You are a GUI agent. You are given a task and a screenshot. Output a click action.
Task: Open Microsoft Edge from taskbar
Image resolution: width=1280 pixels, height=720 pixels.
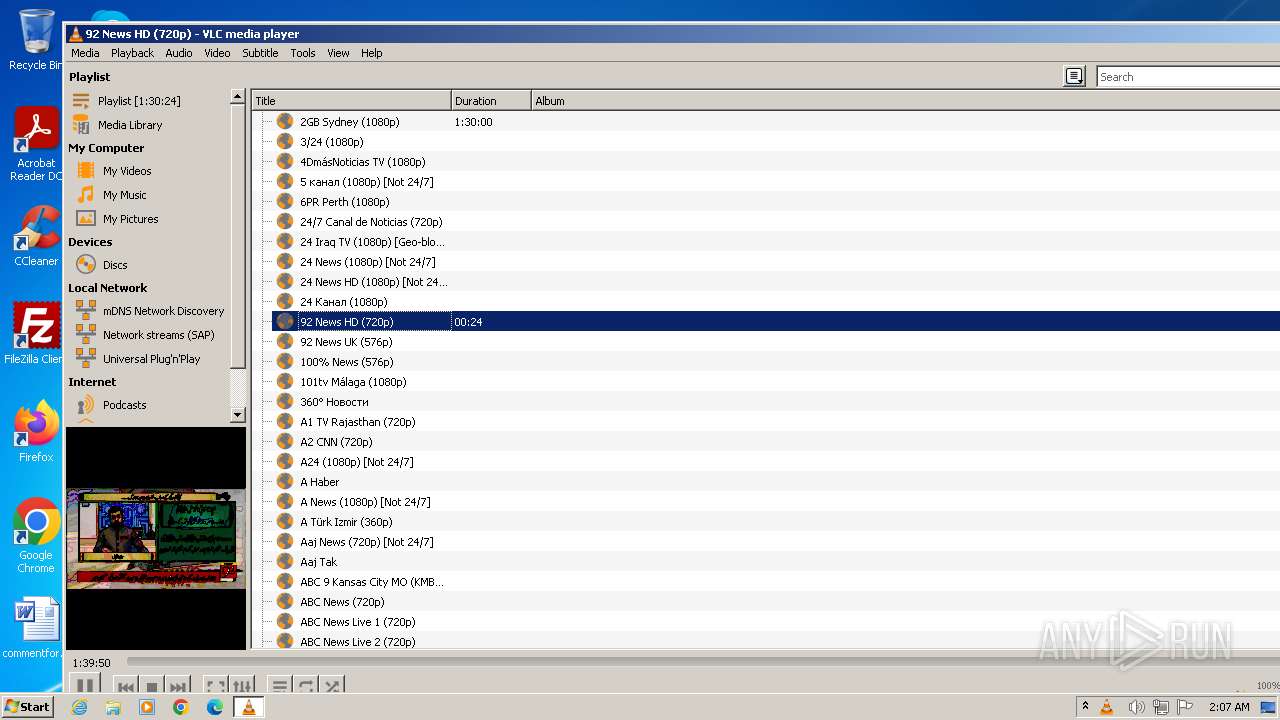[x=214, y=707]
